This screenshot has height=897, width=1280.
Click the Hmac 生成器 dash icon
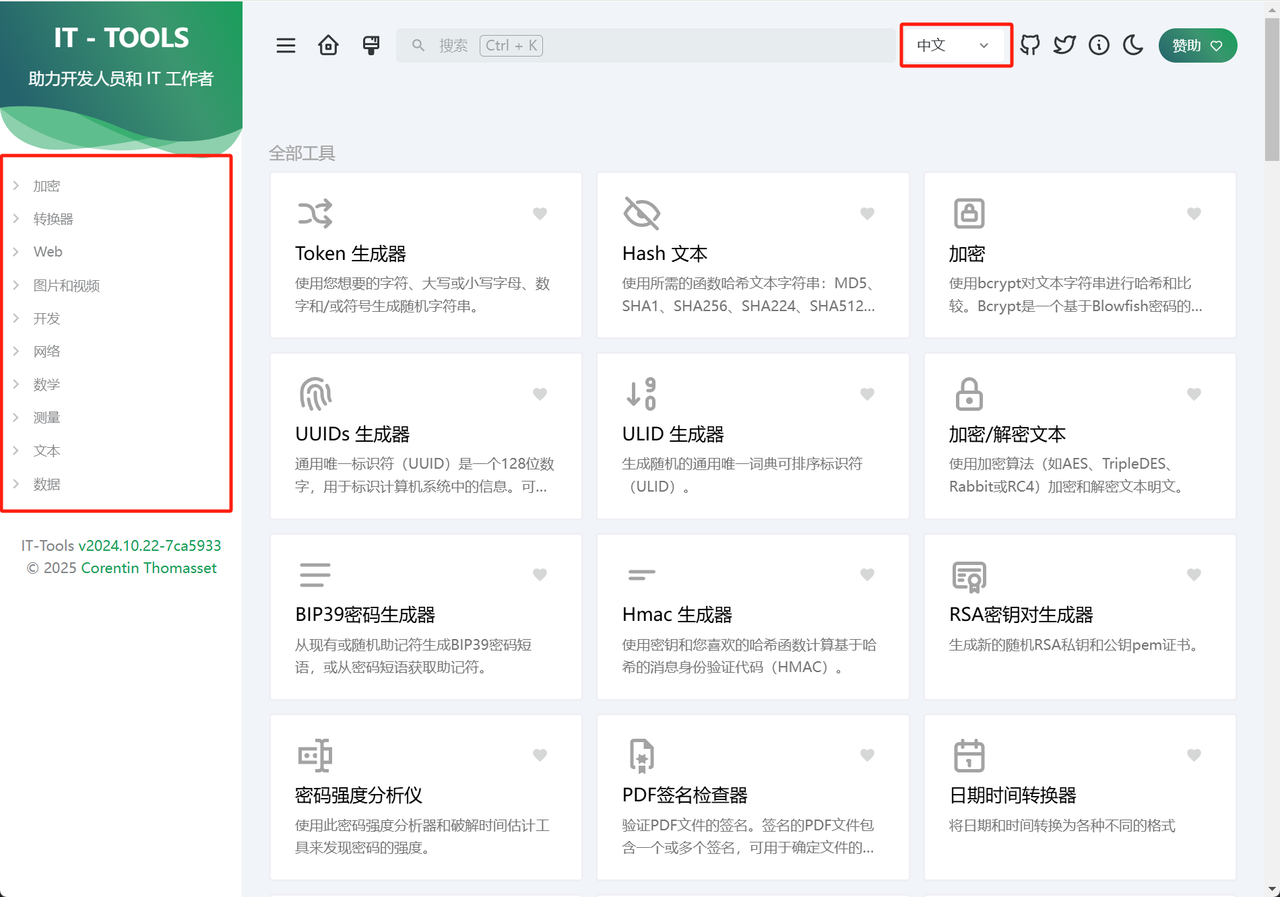click(641, 574)
